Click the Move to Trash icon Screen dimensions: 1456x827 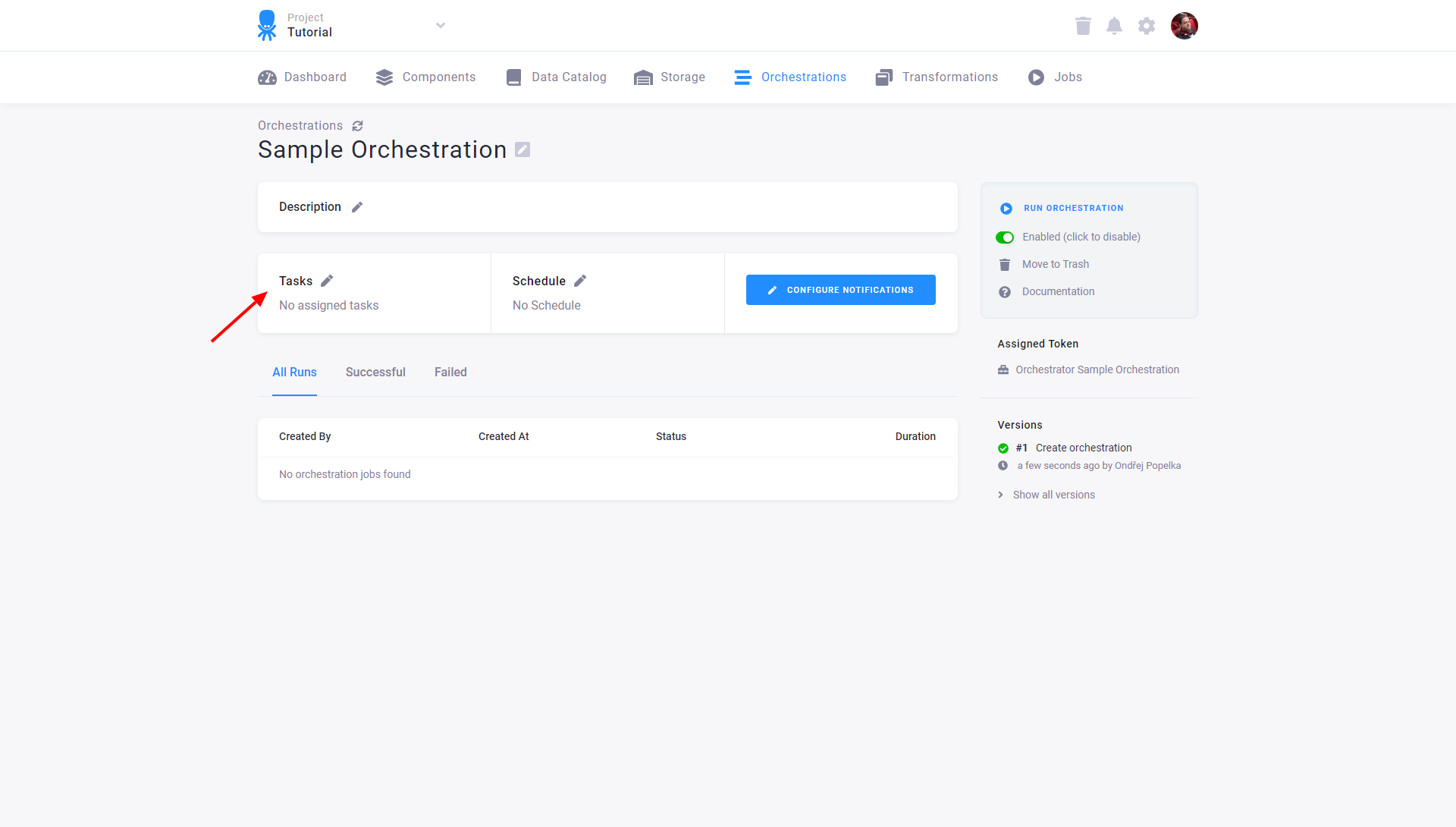1005,264
